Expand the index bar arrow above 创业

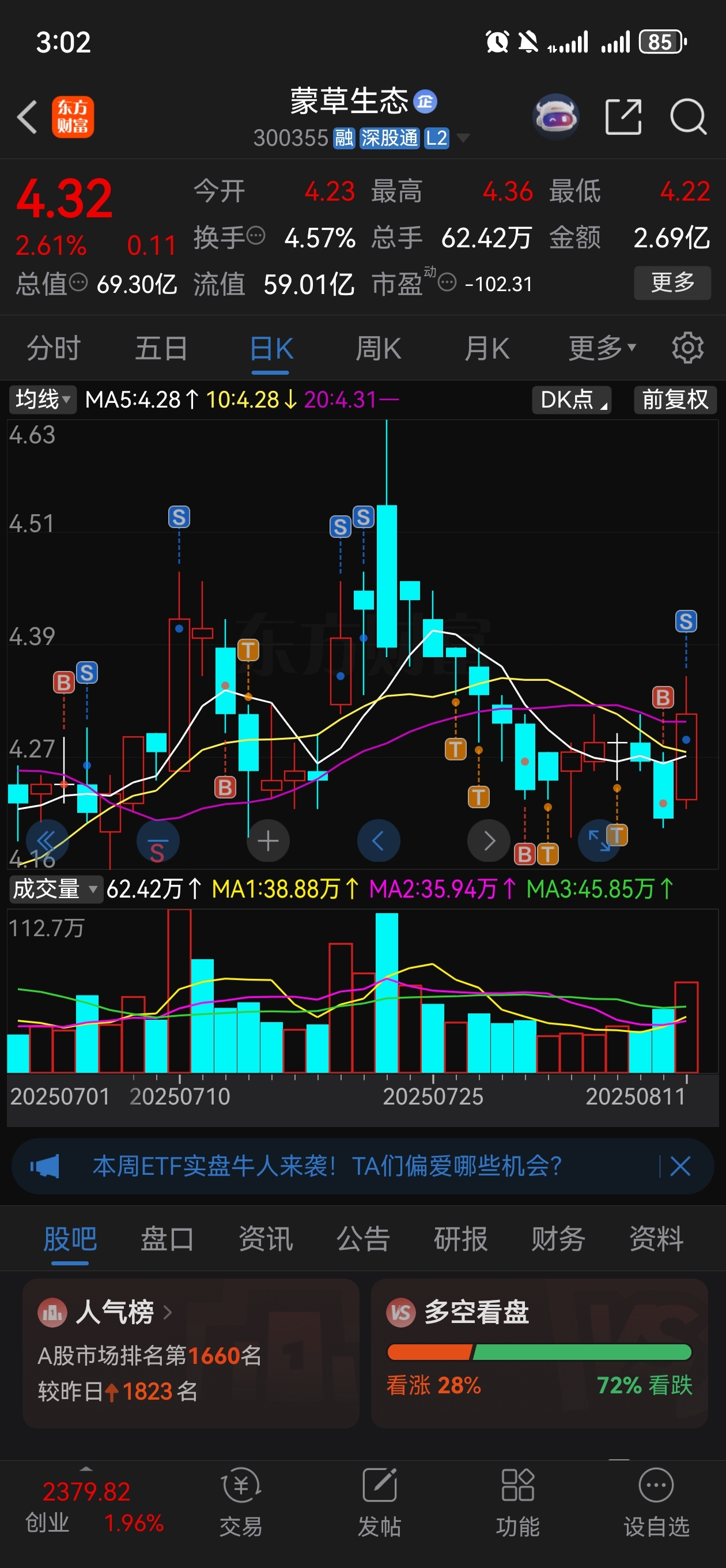[x=86, y=1469]
